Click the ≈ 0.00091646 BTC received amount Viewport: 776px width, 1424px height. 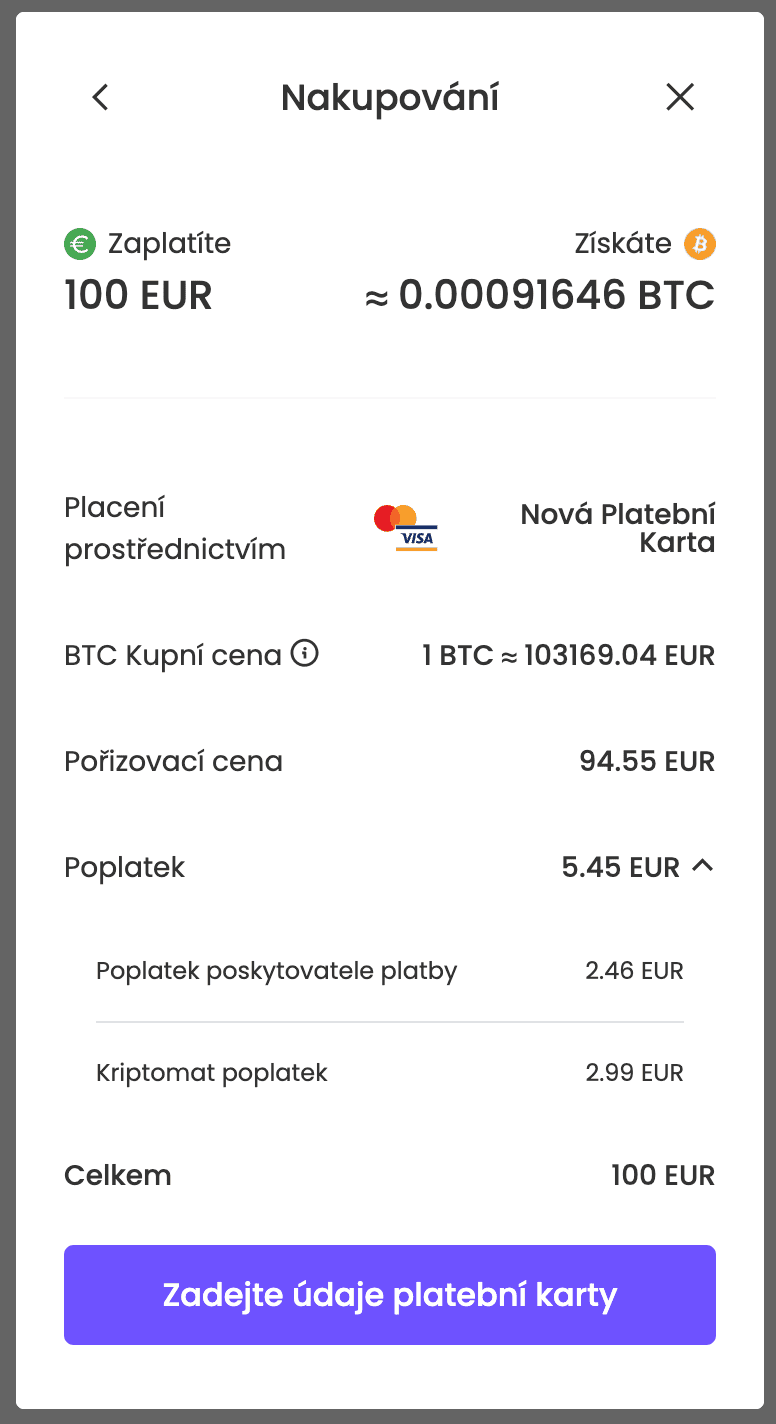[x=540, y=296]
